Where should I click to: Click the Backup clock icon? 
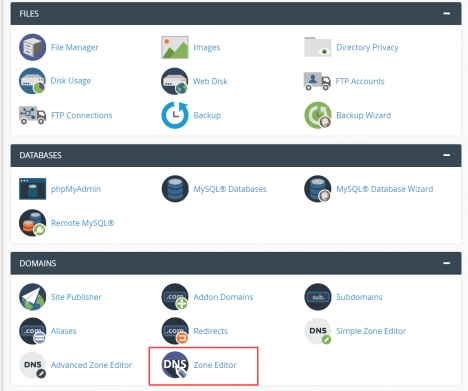(x=175, y=115)
